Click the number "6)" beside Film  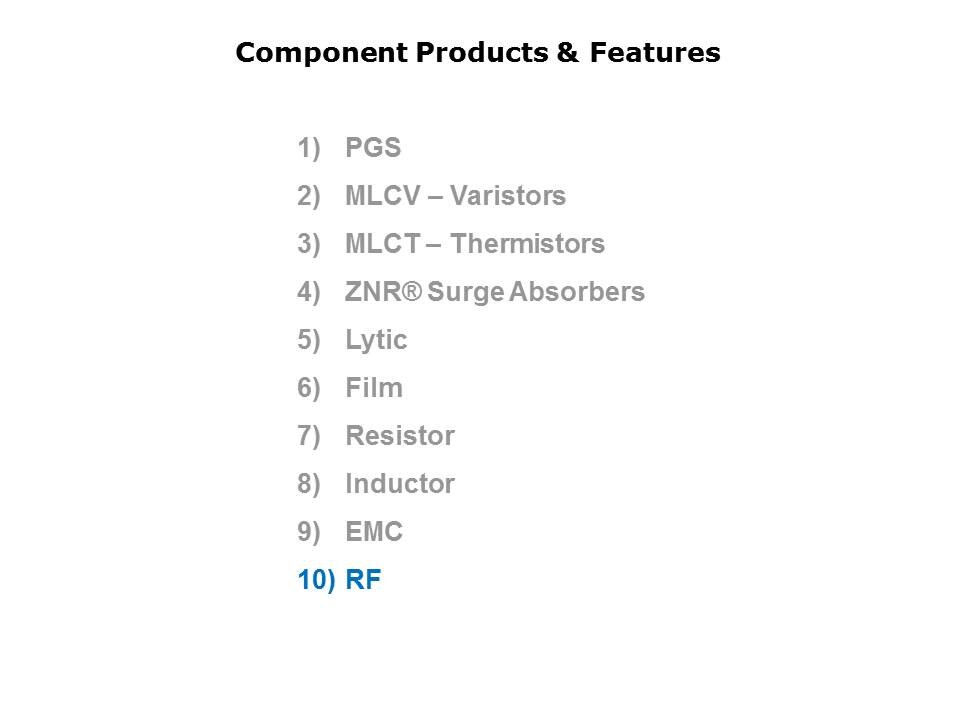(308, 389)
